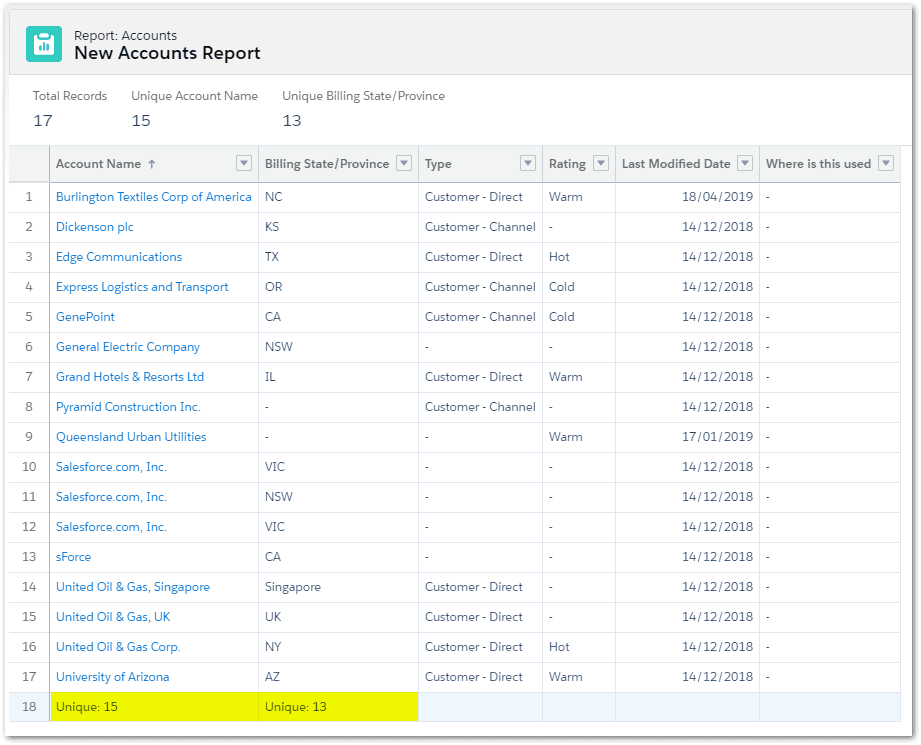The image size is (921, 745).
Task: Select the NY billing state cell
Action: click(338, 646)
